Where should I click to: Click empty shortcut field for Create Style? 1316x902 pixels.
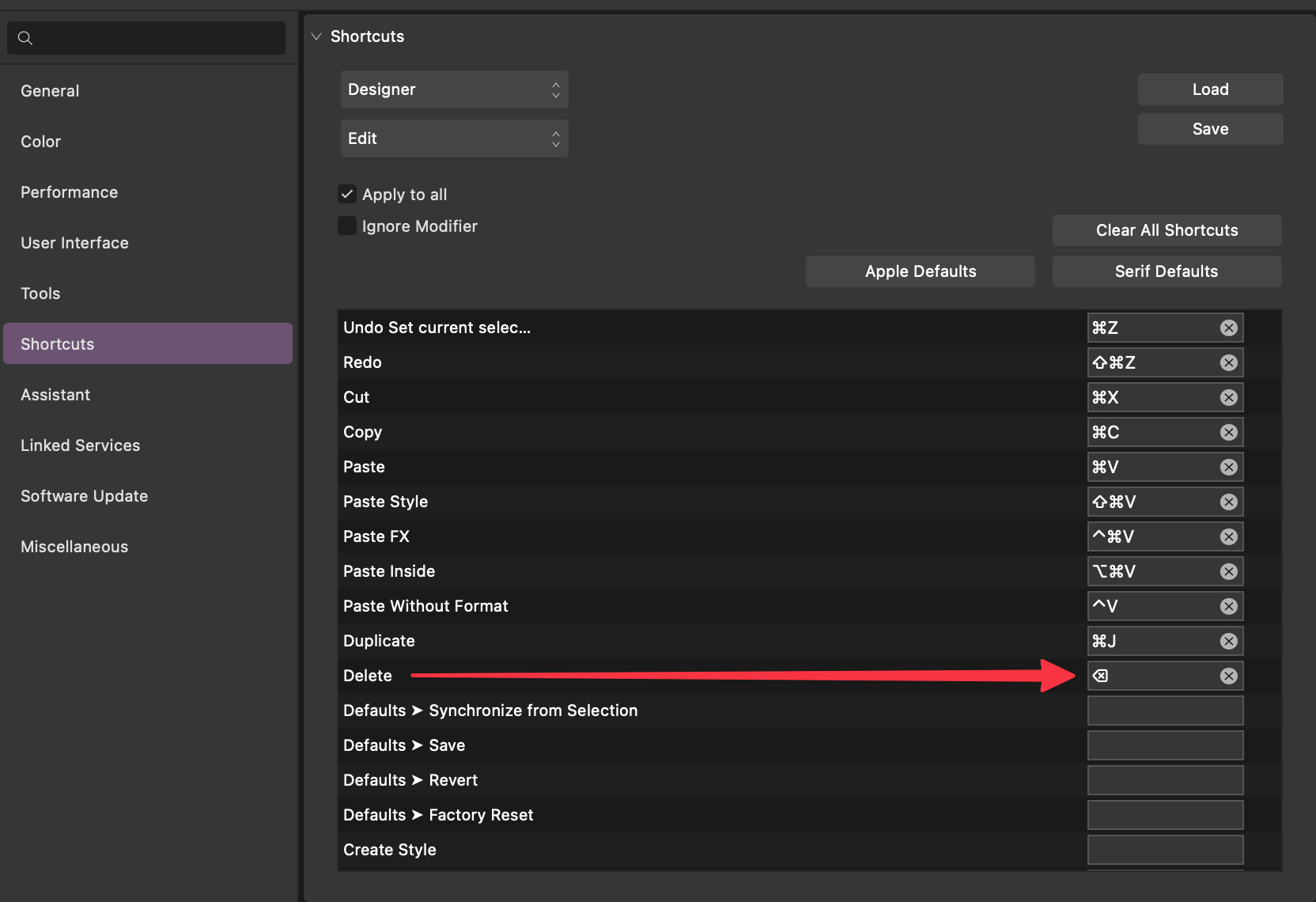1165,850
